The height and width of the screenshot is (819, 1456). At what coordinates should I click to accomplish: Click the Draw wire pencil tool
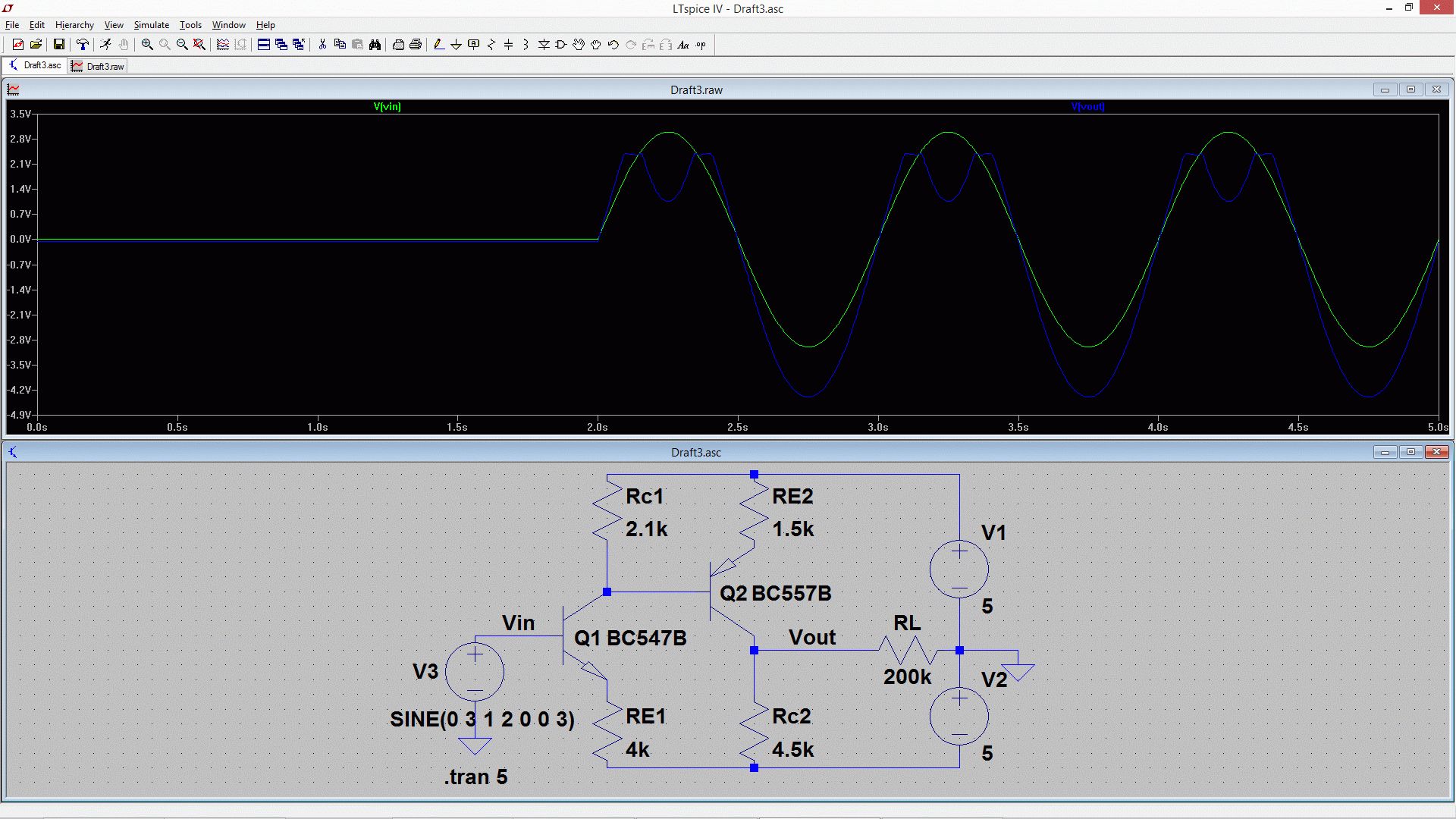(438, 45)
